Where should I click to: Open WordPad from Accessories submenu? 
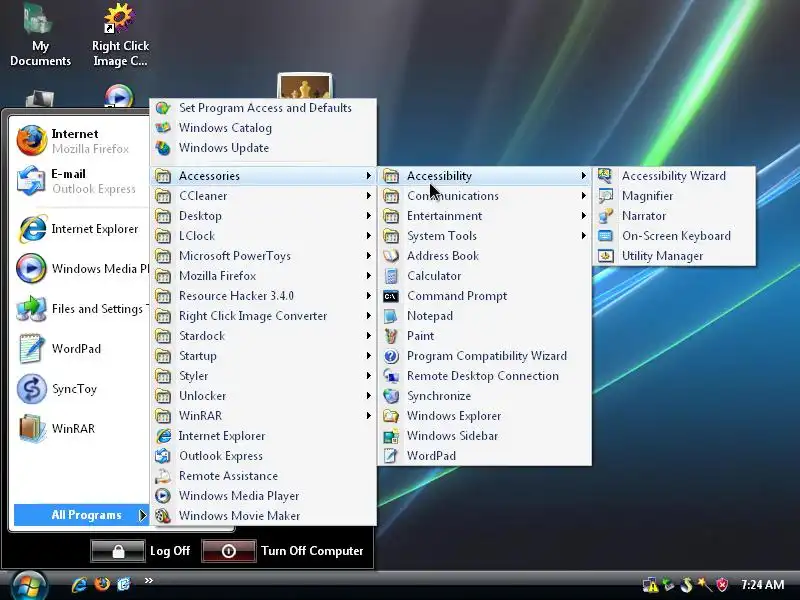[484, 456]
